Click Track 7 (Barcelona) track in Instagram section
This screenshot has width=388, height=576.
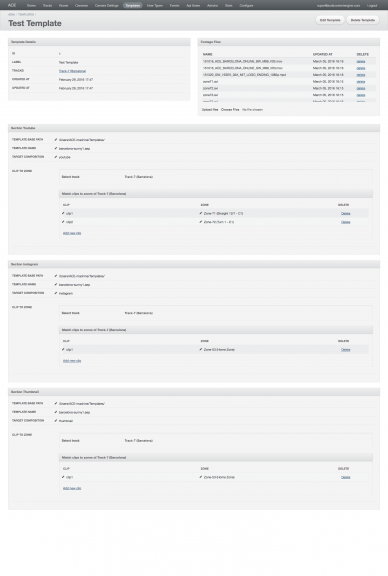pos(139,313)
